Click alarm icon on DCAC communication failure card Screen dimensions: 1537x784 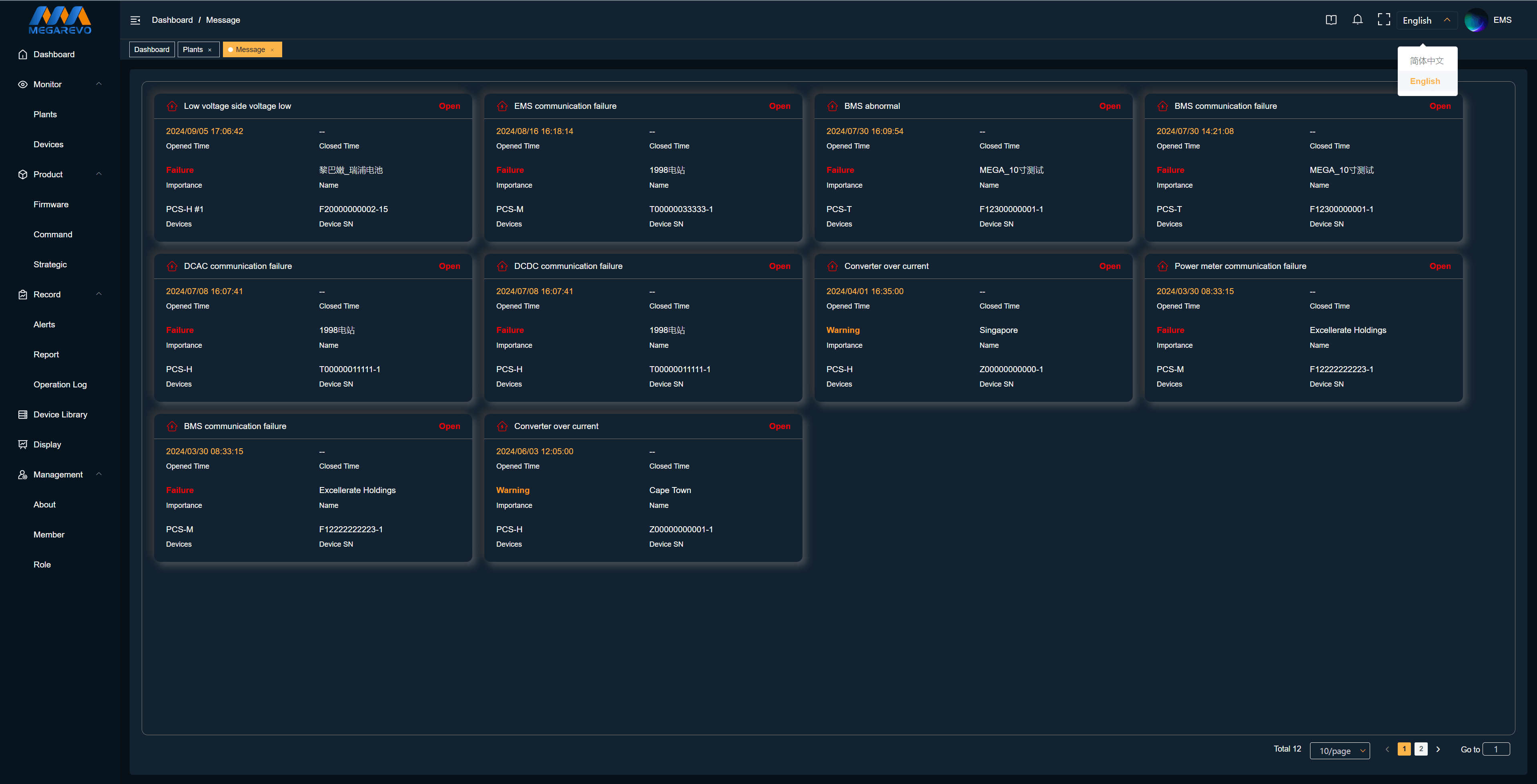[172, 266]
